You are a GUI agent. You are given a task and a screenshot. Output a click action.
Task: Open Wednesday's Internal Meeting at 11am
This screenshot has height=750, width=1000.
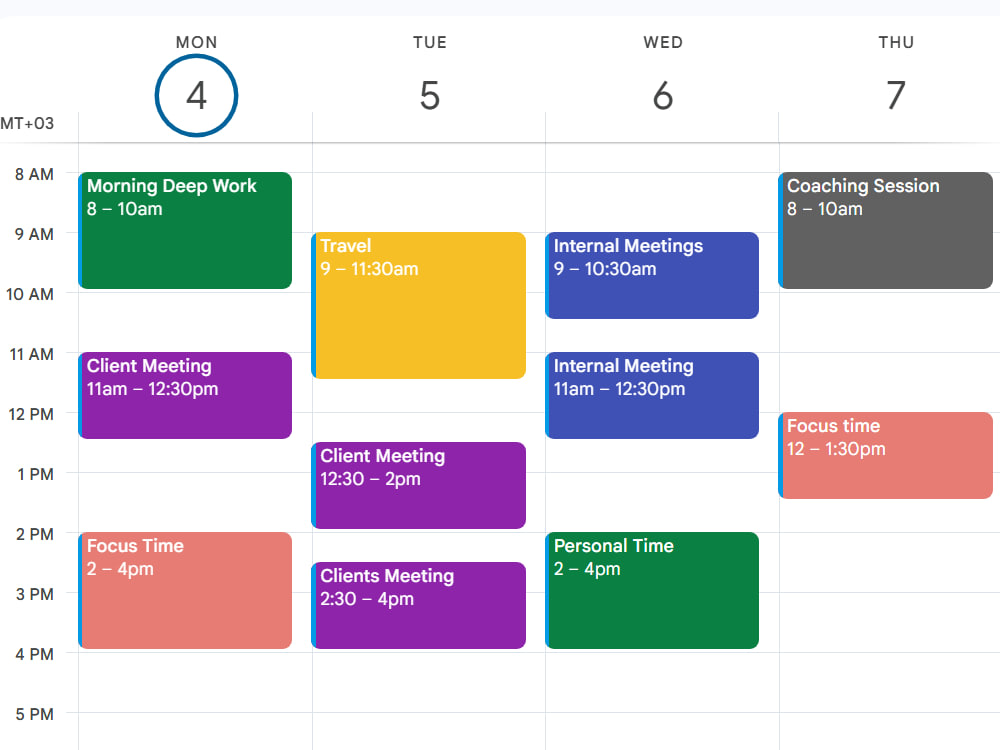coord(652,395)
